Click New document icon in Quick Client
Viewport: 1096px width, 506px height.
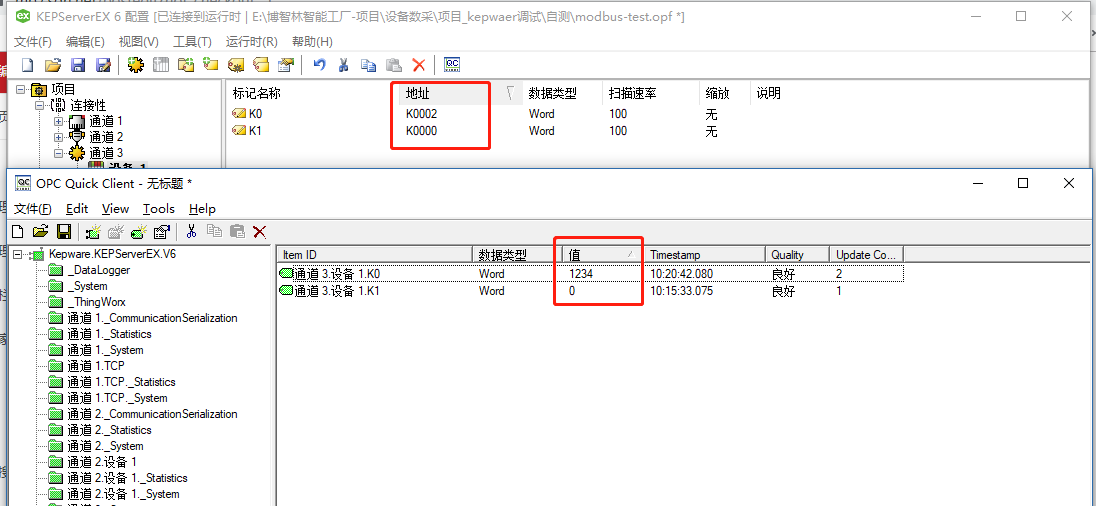(19, 231)
